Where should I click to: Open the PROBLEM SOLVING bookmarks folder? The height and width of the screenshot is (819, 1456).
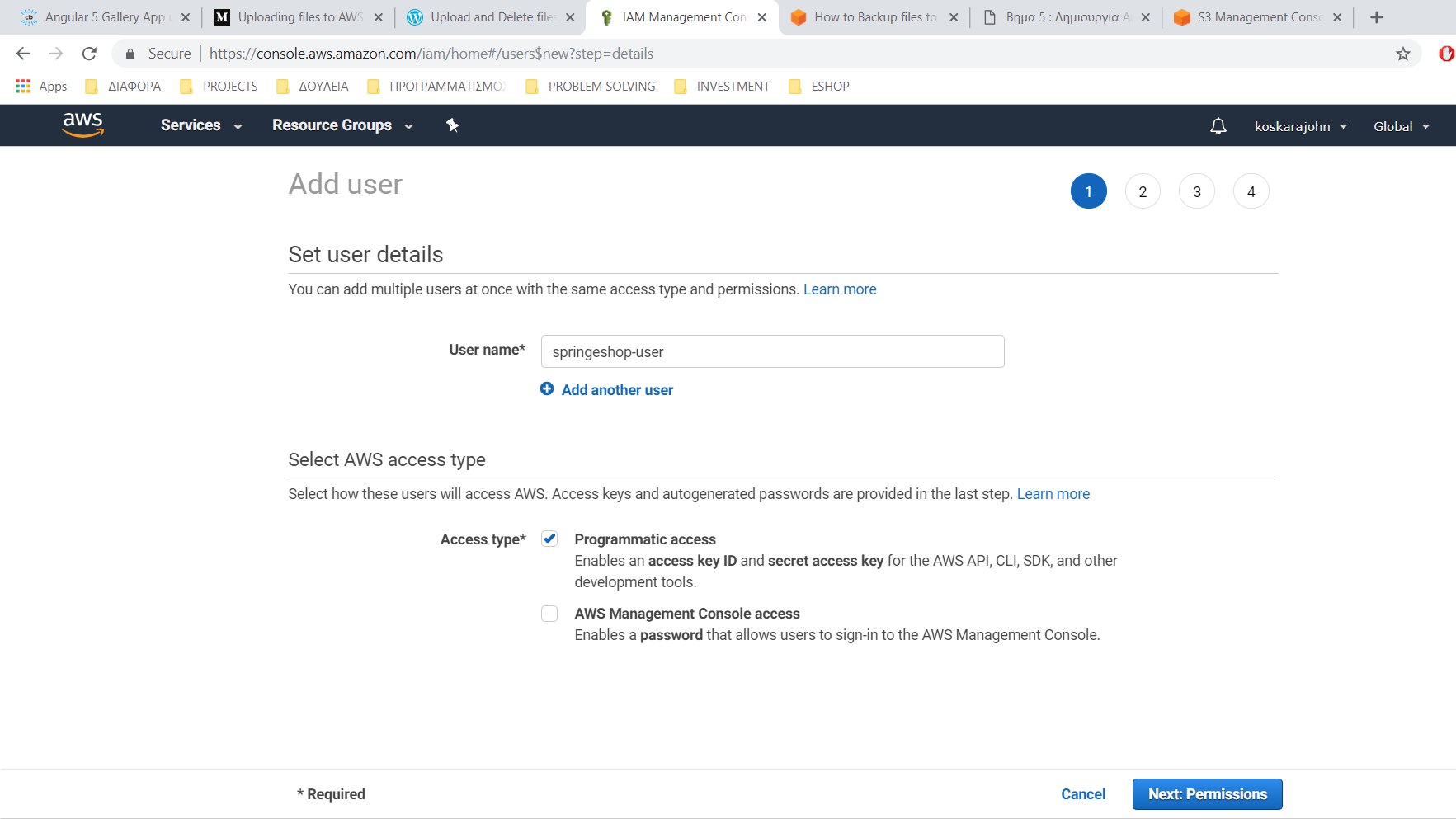[x=591, y=87]
